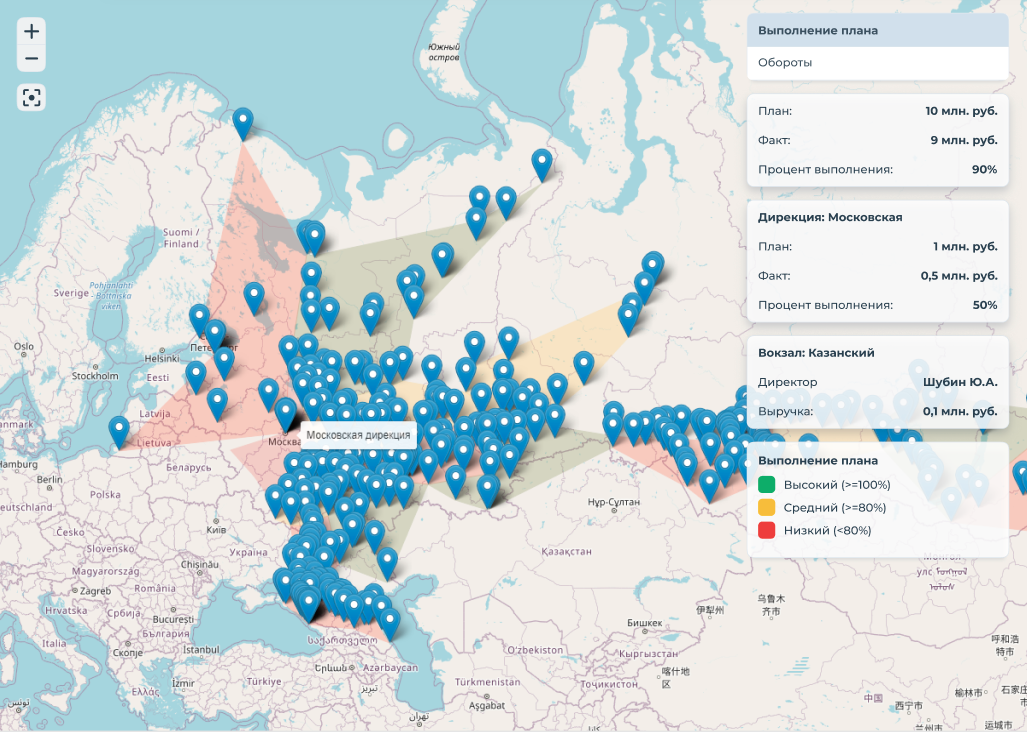The image size is (1027, 732).
Task: Click the '50%' completion value
Action: click(984, 305)
